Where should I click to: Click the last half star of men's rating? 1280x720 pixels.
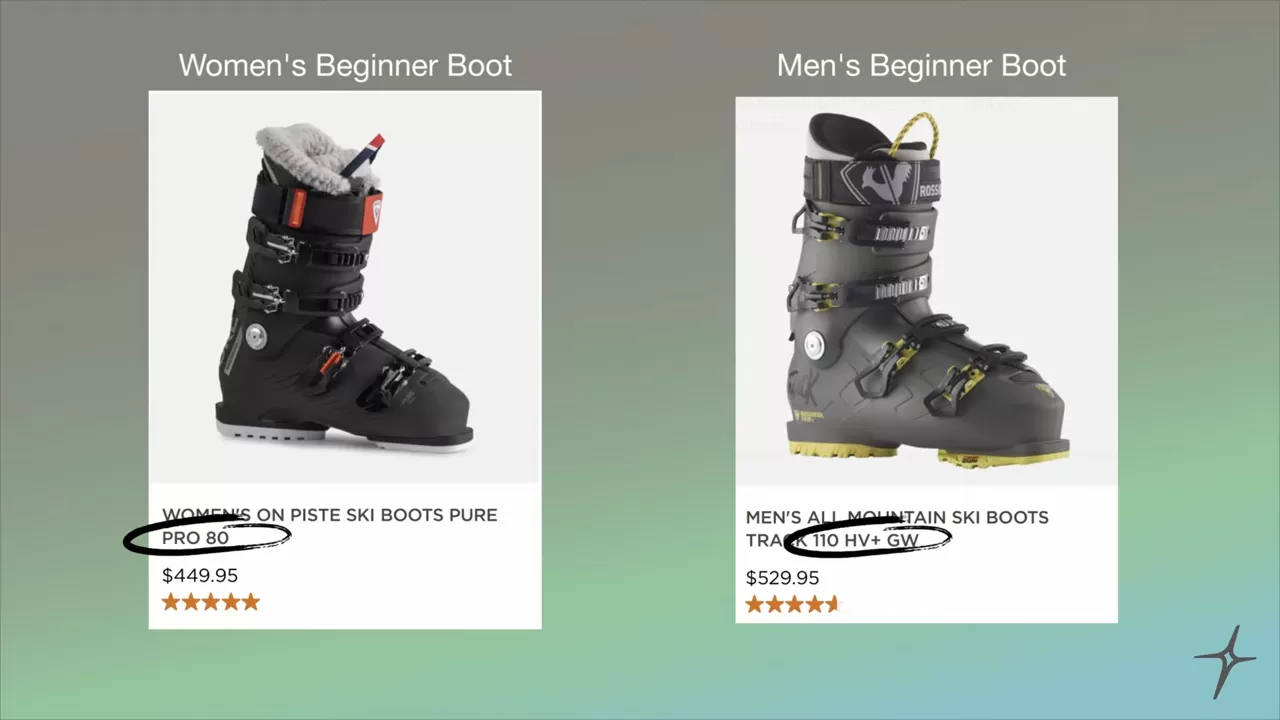coord(832,604)
